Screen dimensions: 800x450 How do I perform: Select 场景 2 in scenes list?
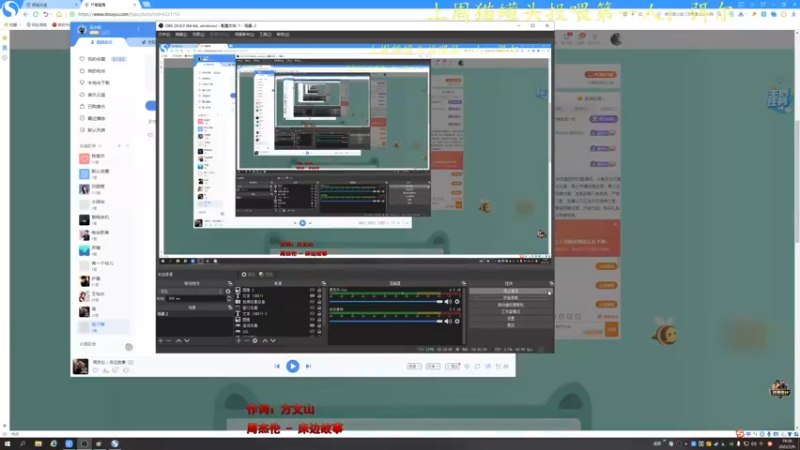pos(194,314)
